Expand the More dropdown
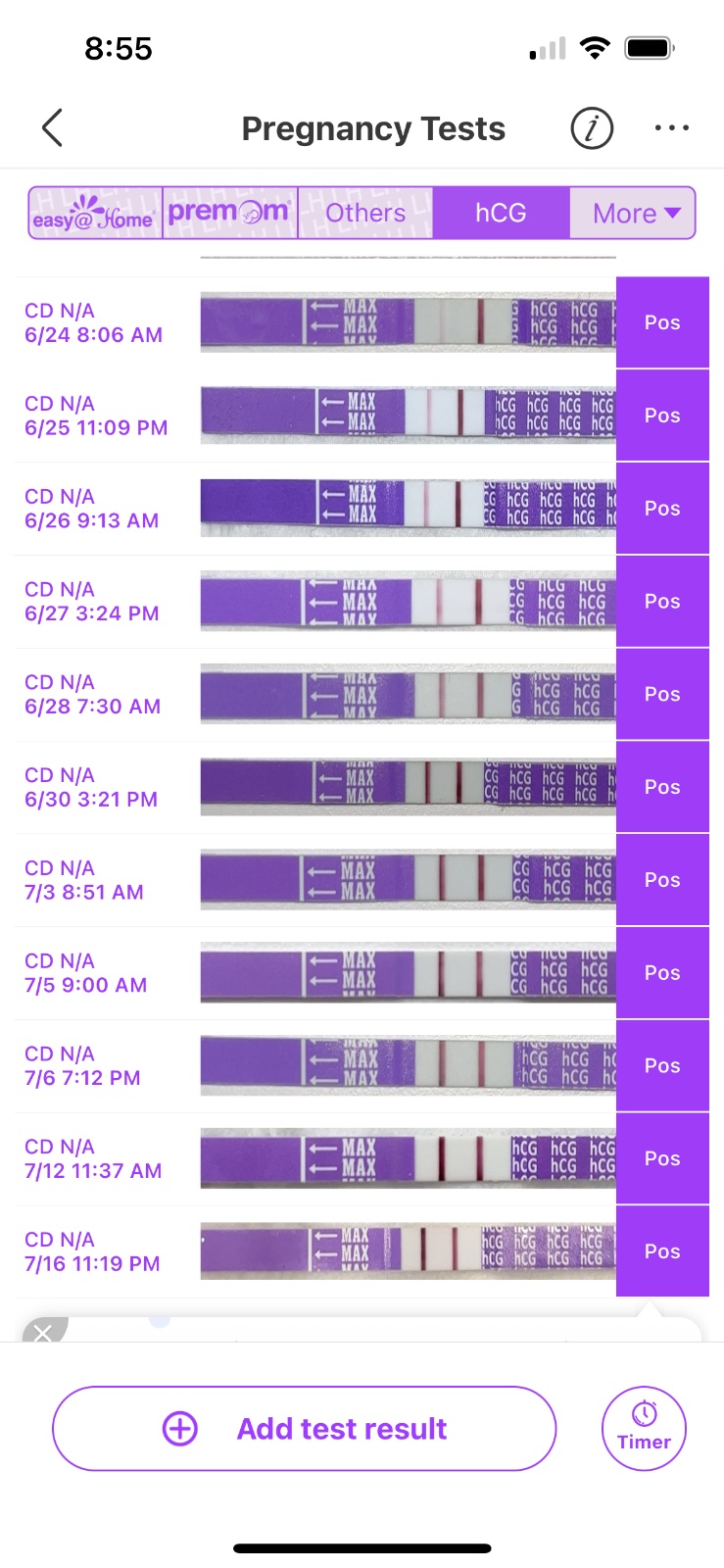 pyautogui.click(x=635, y=213)
